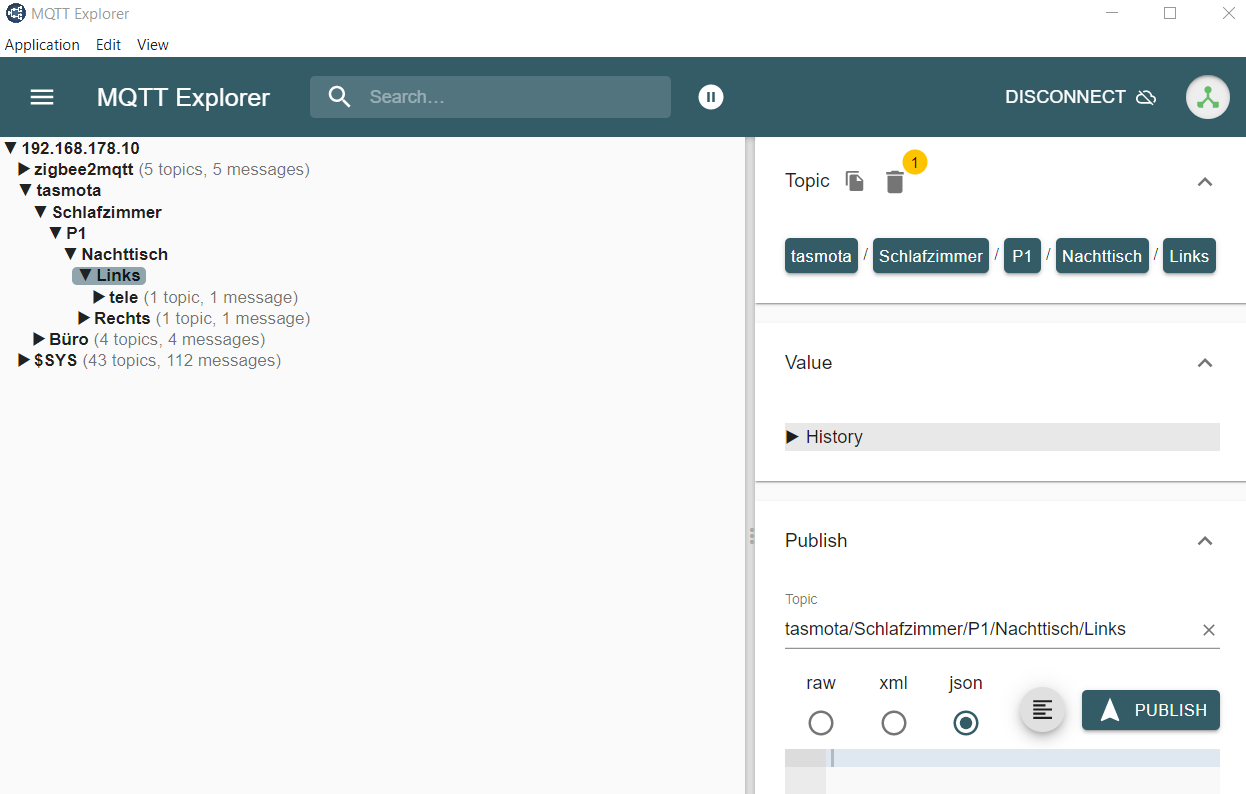Click the DISCONNECT button
The height and width of the screenshot is (794, 1246).
click(x=1081, y=97)
